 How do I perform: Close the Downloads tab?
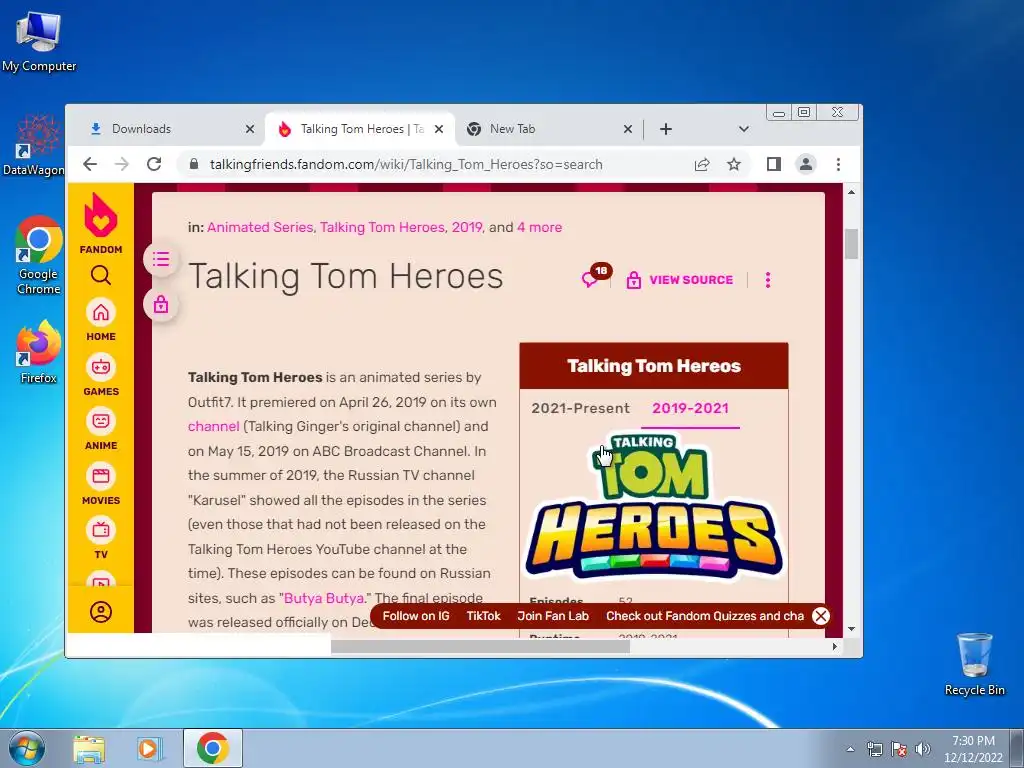click(x=249, y=129)
